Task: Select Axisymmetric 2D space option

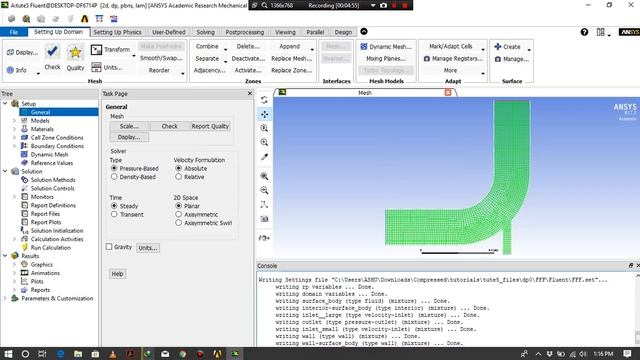Action: 178,214
